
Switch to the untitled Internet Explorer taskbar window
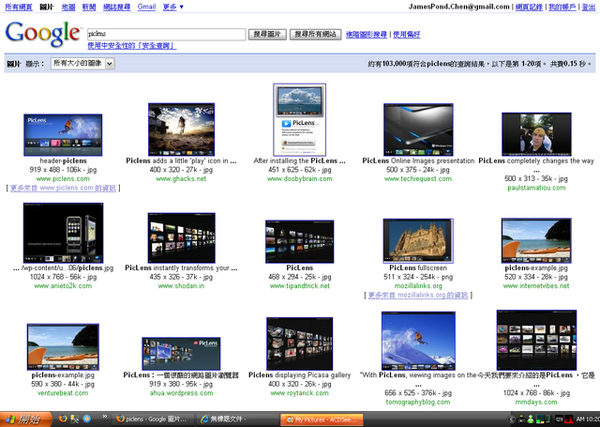(x=236, y=419)
